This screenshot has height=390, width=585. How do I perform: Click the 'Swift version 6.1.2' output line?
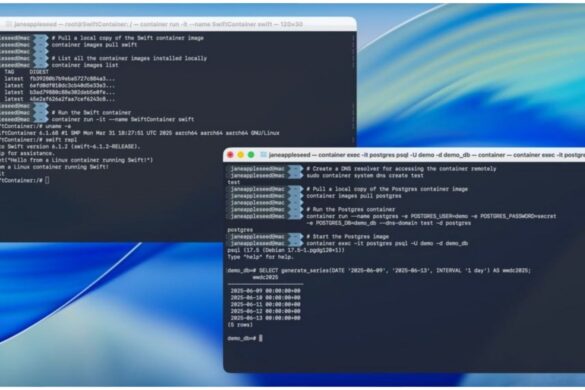[70, 147]
